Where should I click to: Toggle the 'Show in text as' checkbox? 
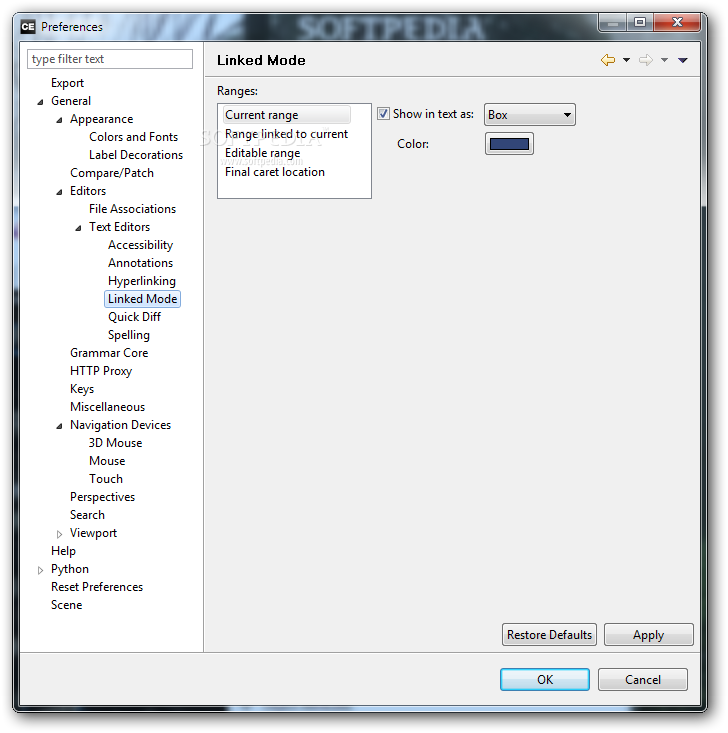[383, 114]
